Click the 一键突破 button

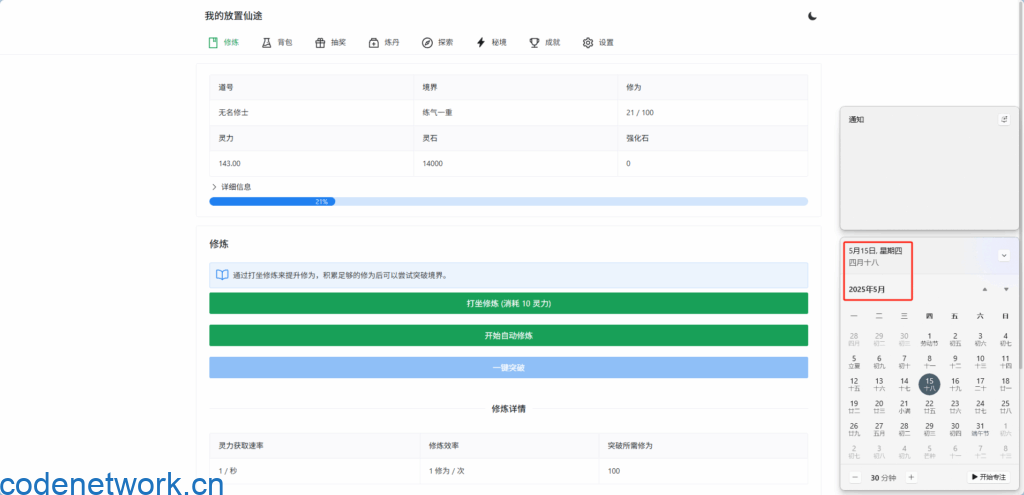(508, 368)
